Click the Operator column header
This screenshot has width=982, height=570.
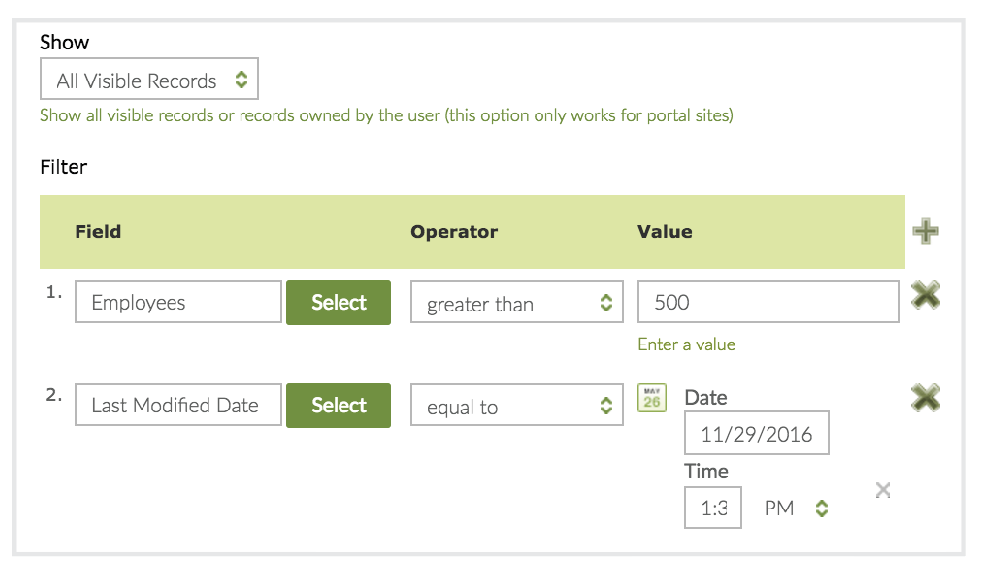click(x=454, y=232)
